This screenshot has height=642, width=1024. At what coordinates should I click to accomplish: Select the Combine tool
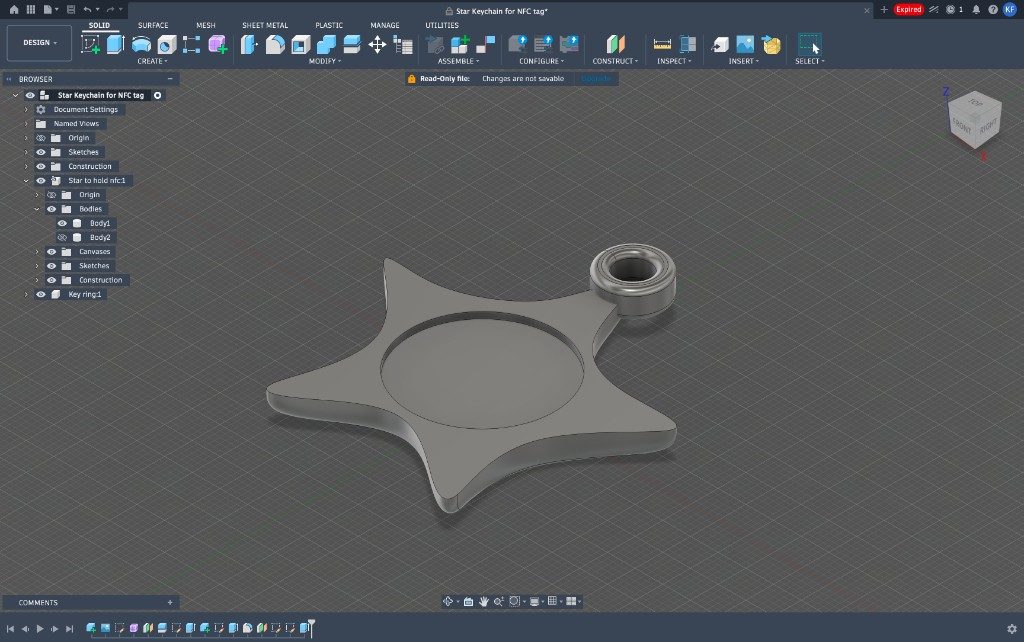pyautogui.click(x=326, y=44)
